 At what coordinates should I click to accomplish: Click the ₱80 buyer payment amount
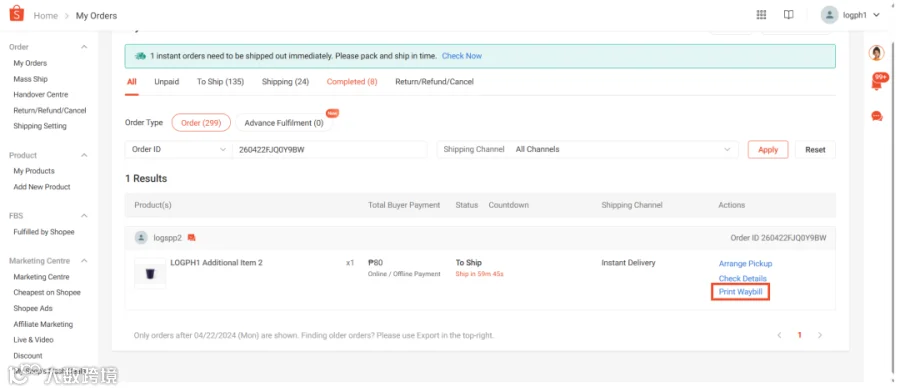[x=375, y=262]
